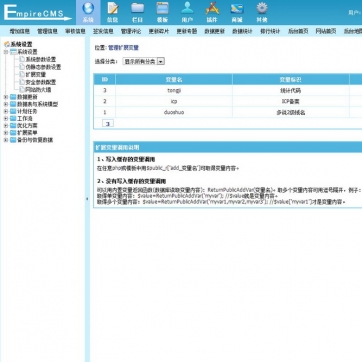This screenshot has height=362, width=362.
Task: Click page icon beside 伪静态参数设置
Action: (x=22, y=67)
